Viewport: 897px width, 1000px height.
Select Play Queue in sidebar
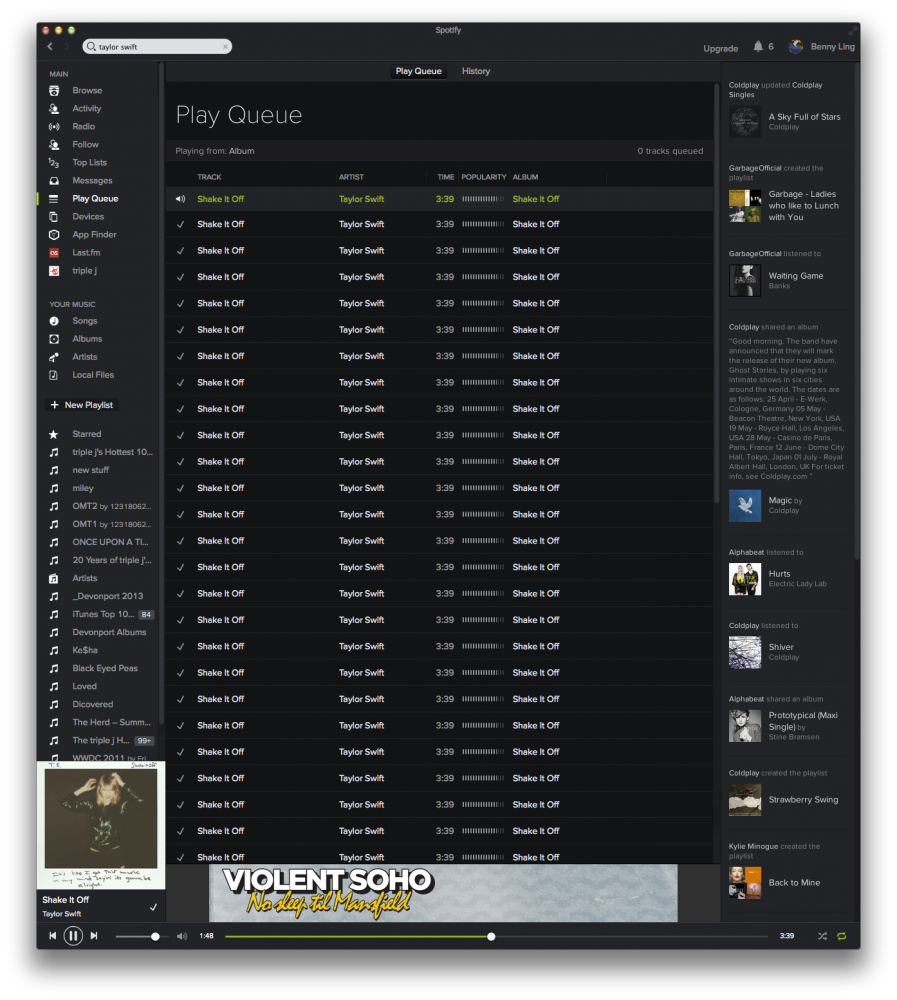tap(95, 198)
